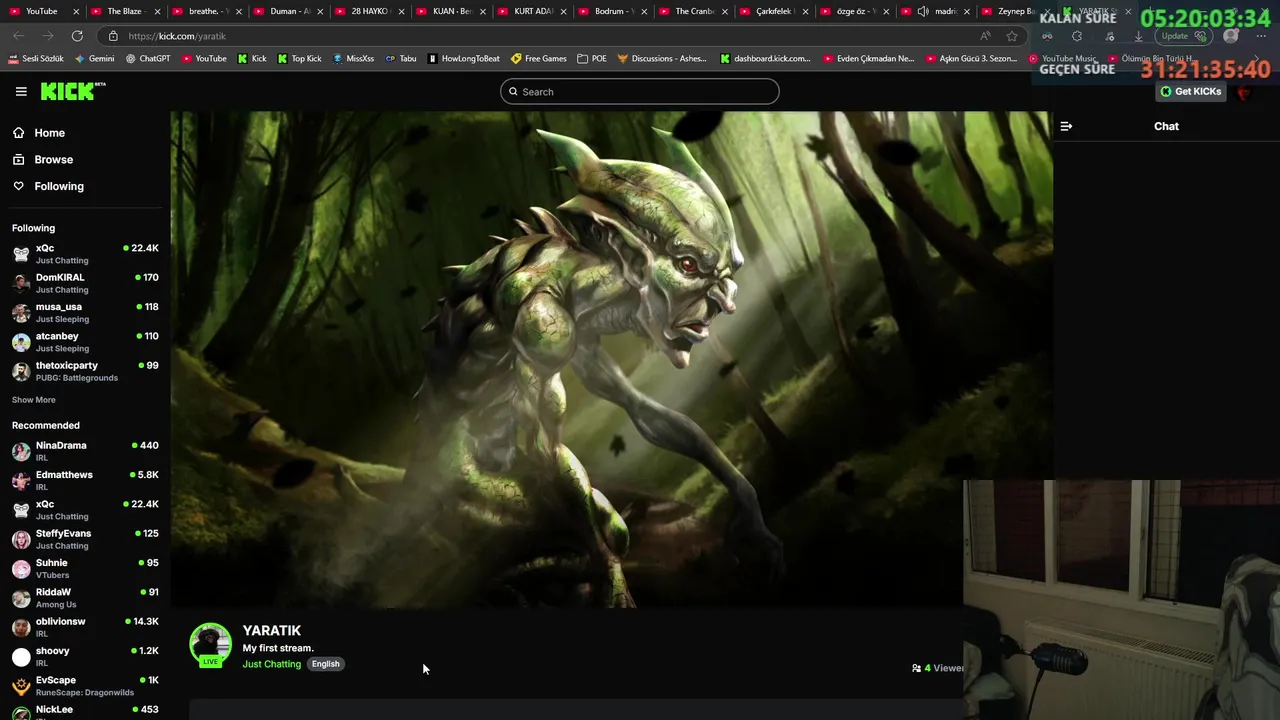The height and width of the screenshot is (720, 1280).
Task: Click the search magnifier icon
Action: coord(513,92)
